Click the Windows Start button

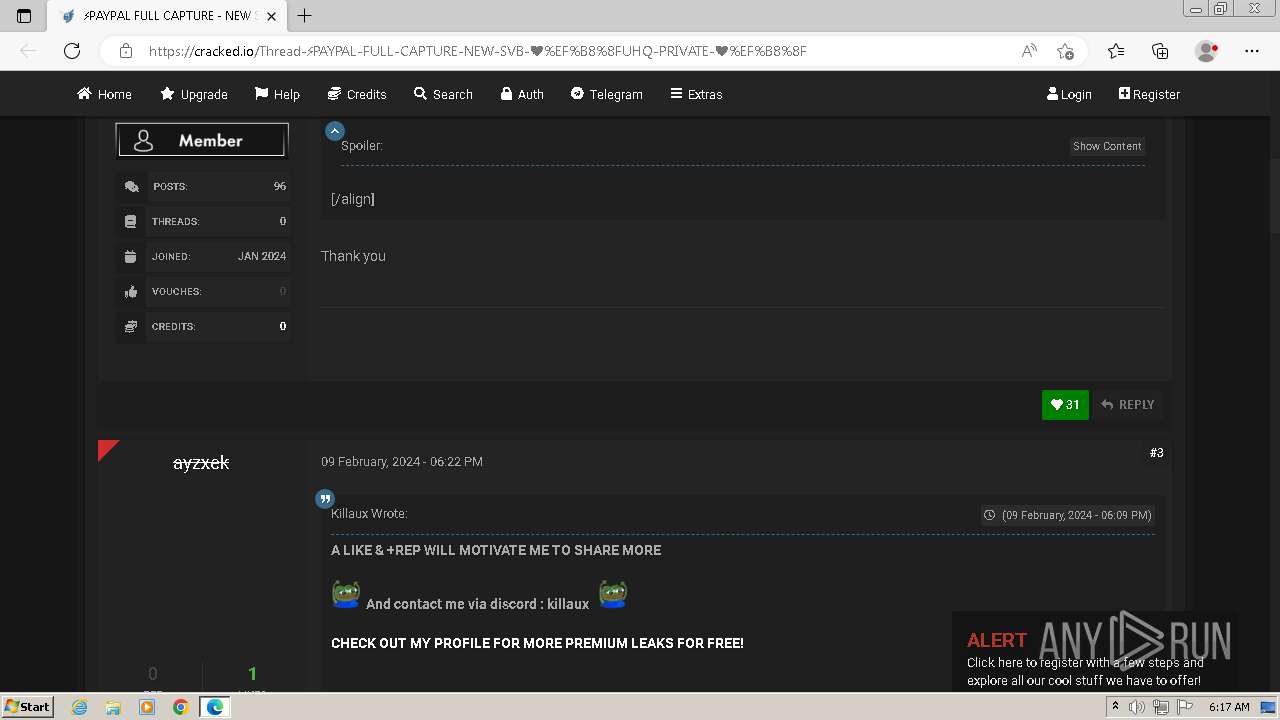(28, 706)
